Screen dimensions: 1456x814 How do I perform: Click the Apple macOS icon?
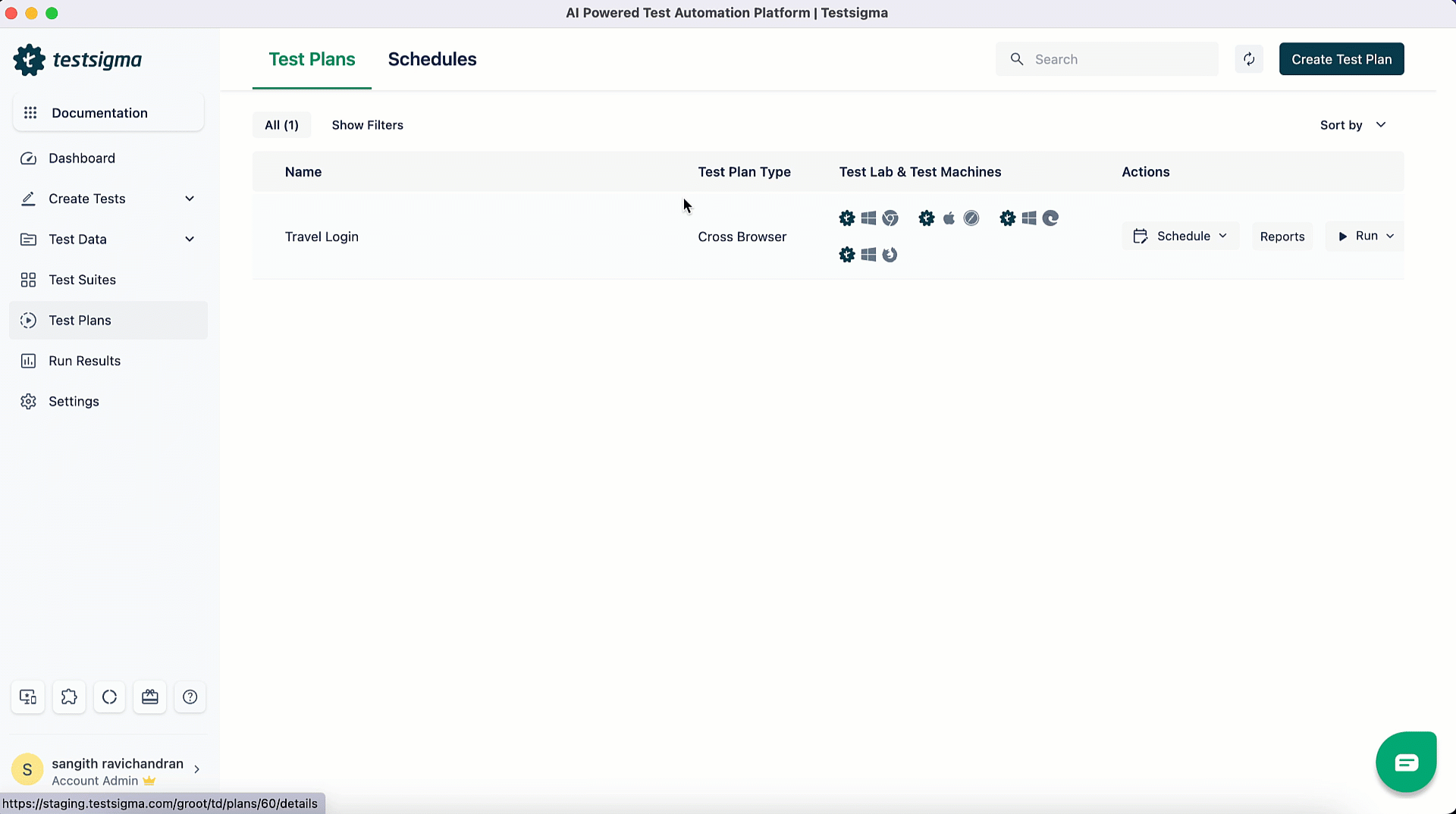949,218
